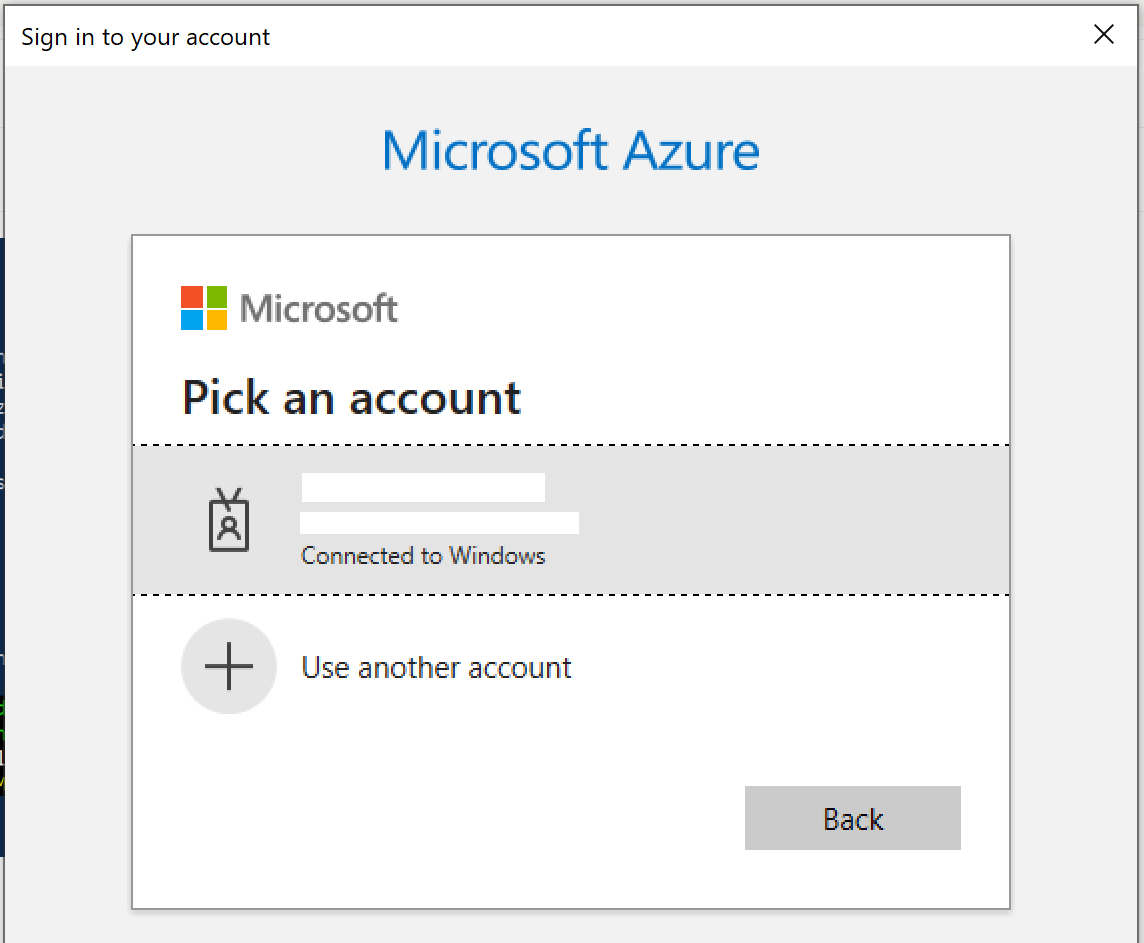Click the work account badge icon
1144x943 pixels.
tap(229, 520)
